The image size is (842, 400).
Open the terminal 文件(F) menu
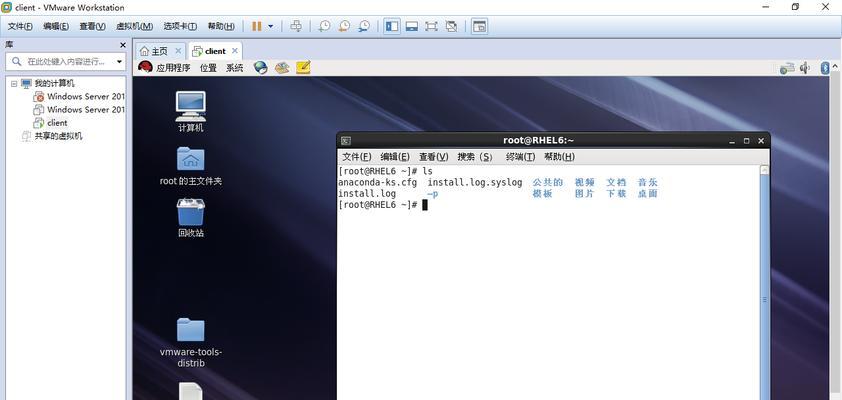pyautogui.click(x=357, y=157)
